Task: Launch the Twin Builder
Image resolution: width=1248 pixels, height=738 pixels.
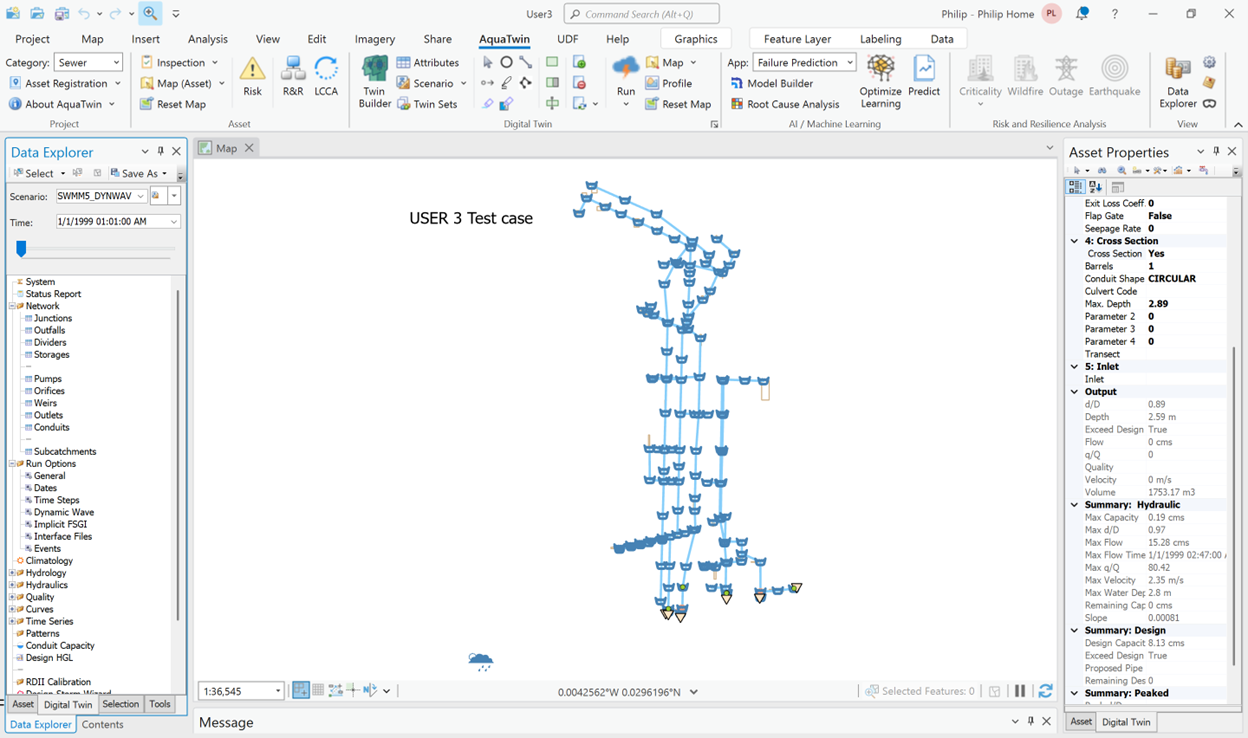Action: [375, 80]
